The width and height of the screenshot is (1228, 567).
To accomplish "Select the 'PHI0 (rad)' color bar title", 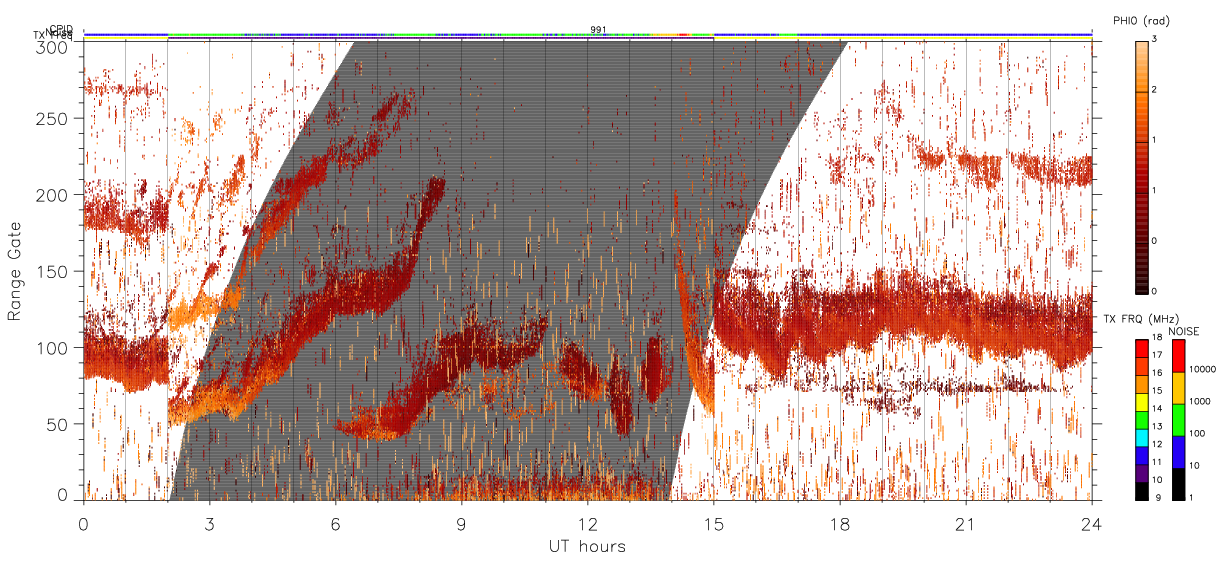I will 1141,20.
